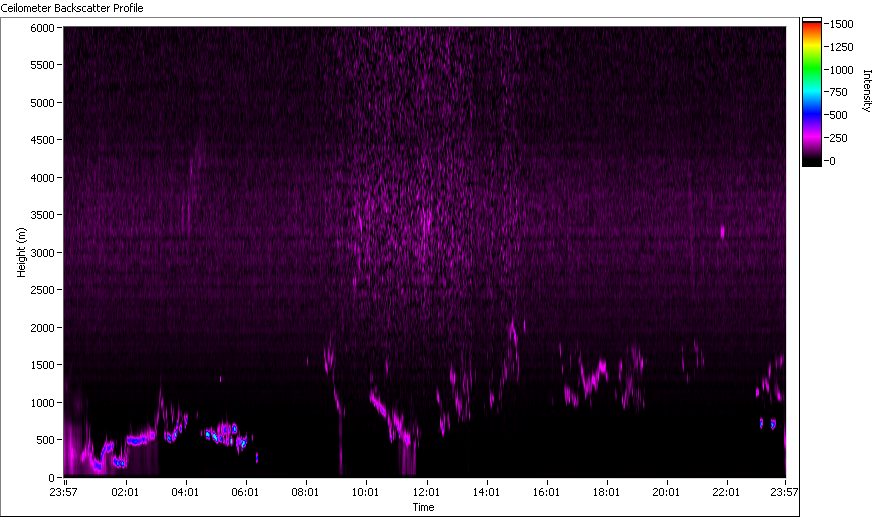
Task: Click the 1250 intensity scale value
Action: (842, 47)
